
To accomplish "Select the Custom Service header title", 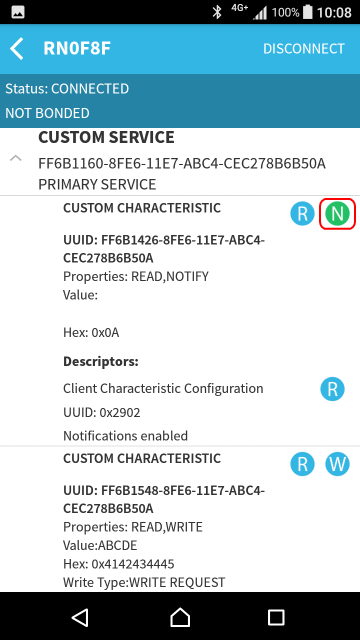I will 106,138.
